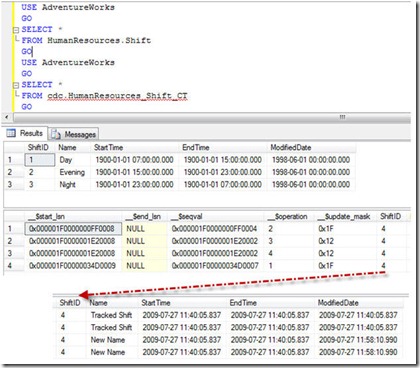
Task: Click row header 3 of the Shift grid
Action: (14, 184)
